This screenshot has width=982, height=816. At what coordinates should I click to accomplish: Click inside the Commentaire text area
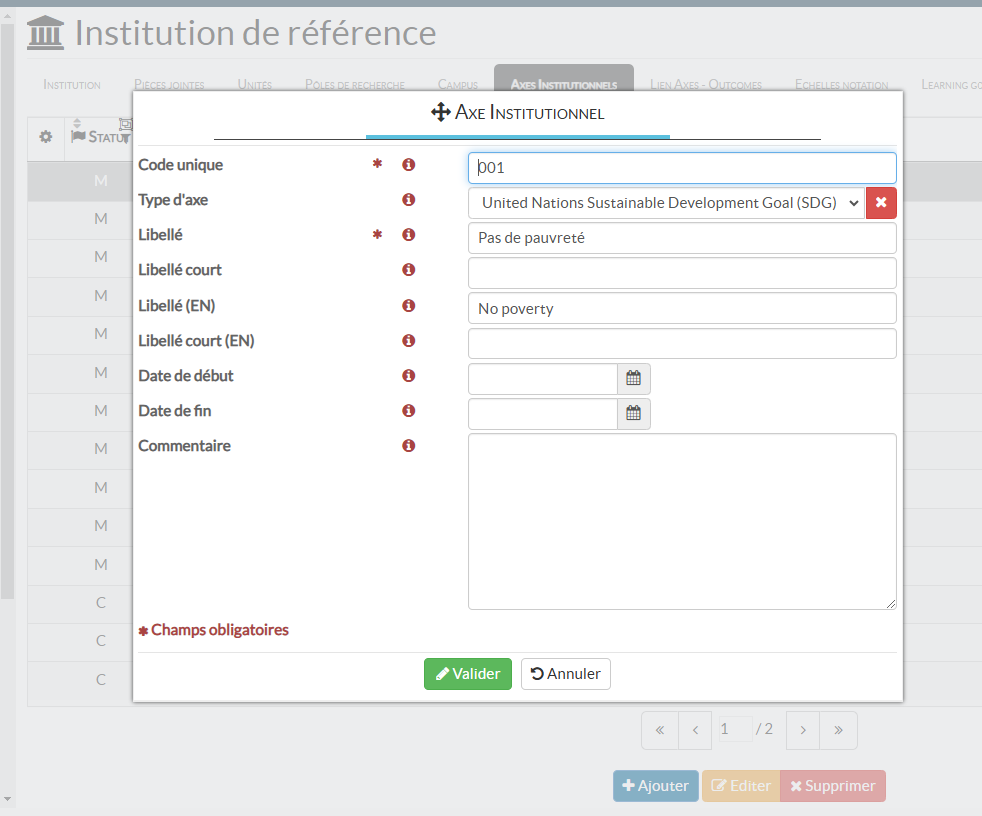click(x=682, y=521)
